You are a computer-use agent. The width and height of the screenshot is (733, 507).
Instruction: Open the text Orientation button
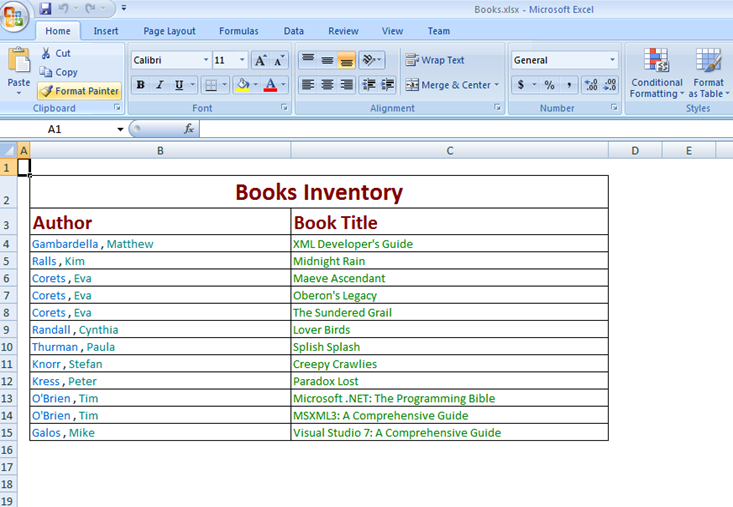pyautogui.click(x=372, y=60)
